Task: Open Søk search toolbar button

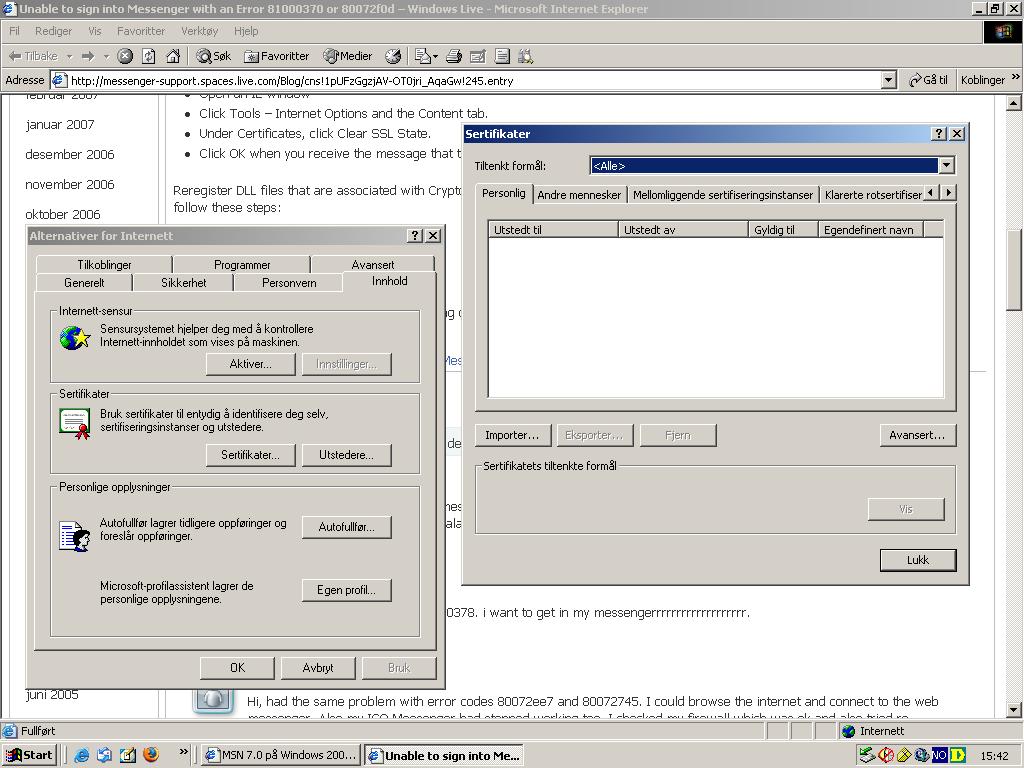Action: coord(214,56)
